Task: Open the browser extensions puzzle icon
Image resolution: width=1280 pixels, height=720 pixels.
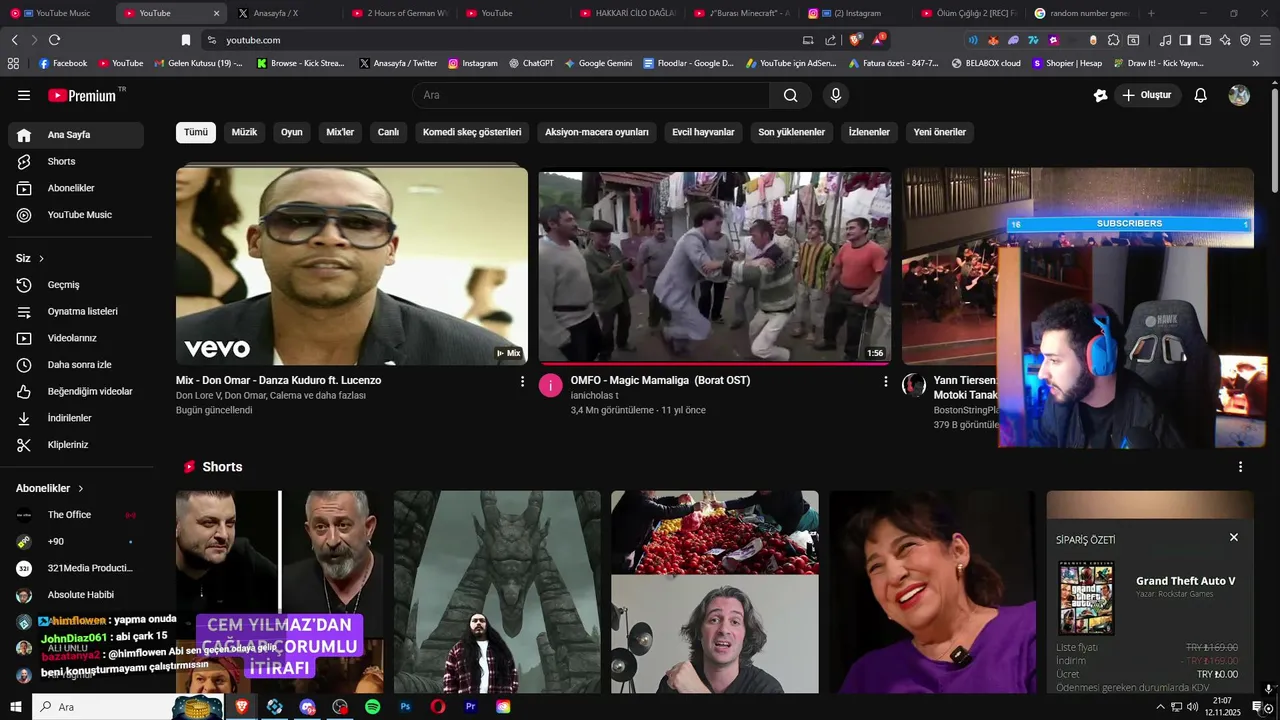Action: [1113, 40]
